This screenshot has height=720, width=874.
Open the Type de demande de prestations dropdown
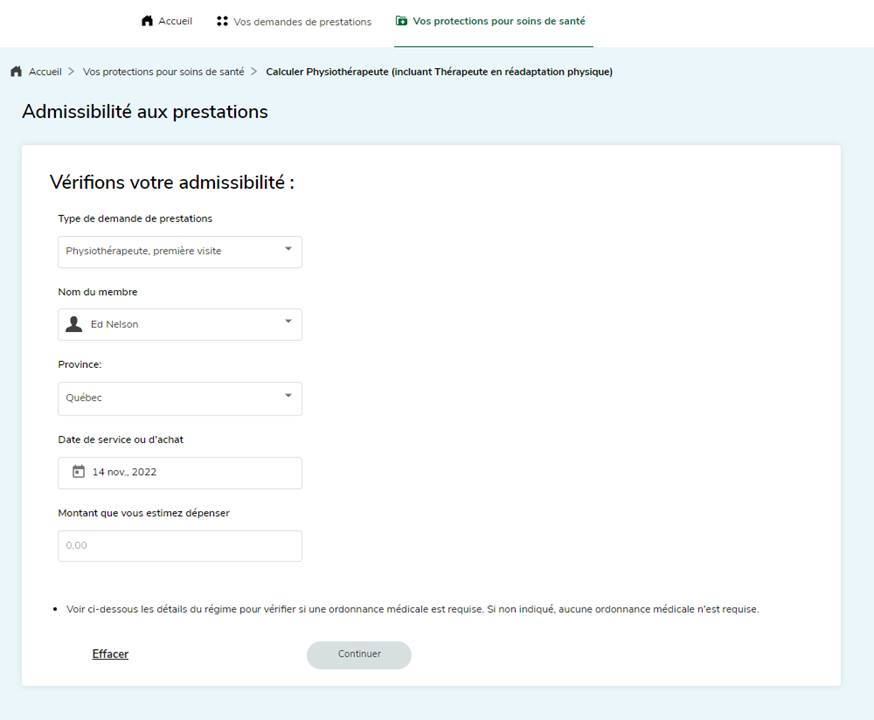[x=180, y=252]
